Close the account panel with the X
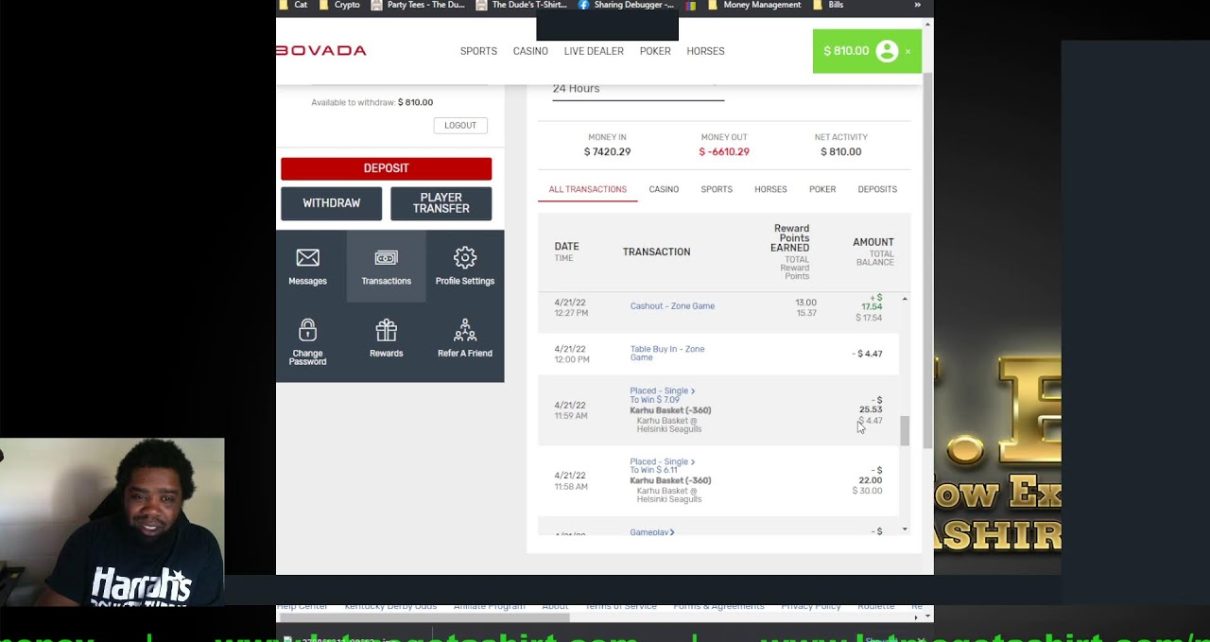The width and height of the screenshot is (1210, 642). [x=908, y=52]
